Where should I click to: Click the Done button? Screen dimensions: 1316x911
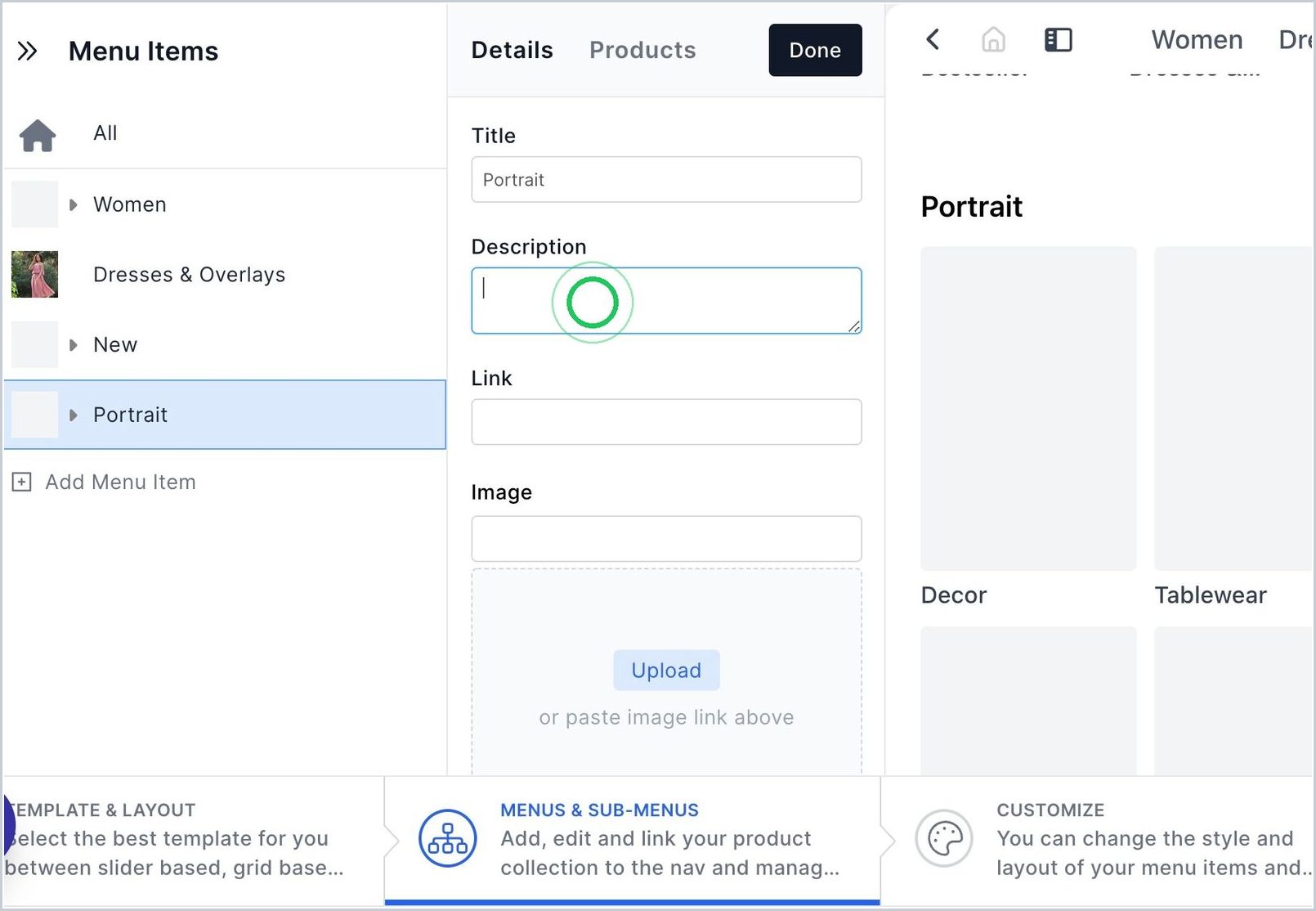pos(815,50)
